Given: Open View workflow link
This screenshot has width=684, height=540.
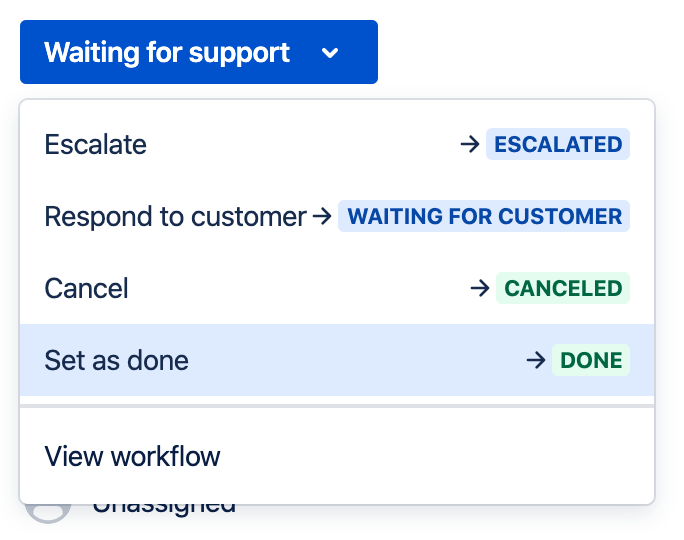Looking at the screenshot, I should [x=132, y=457].
